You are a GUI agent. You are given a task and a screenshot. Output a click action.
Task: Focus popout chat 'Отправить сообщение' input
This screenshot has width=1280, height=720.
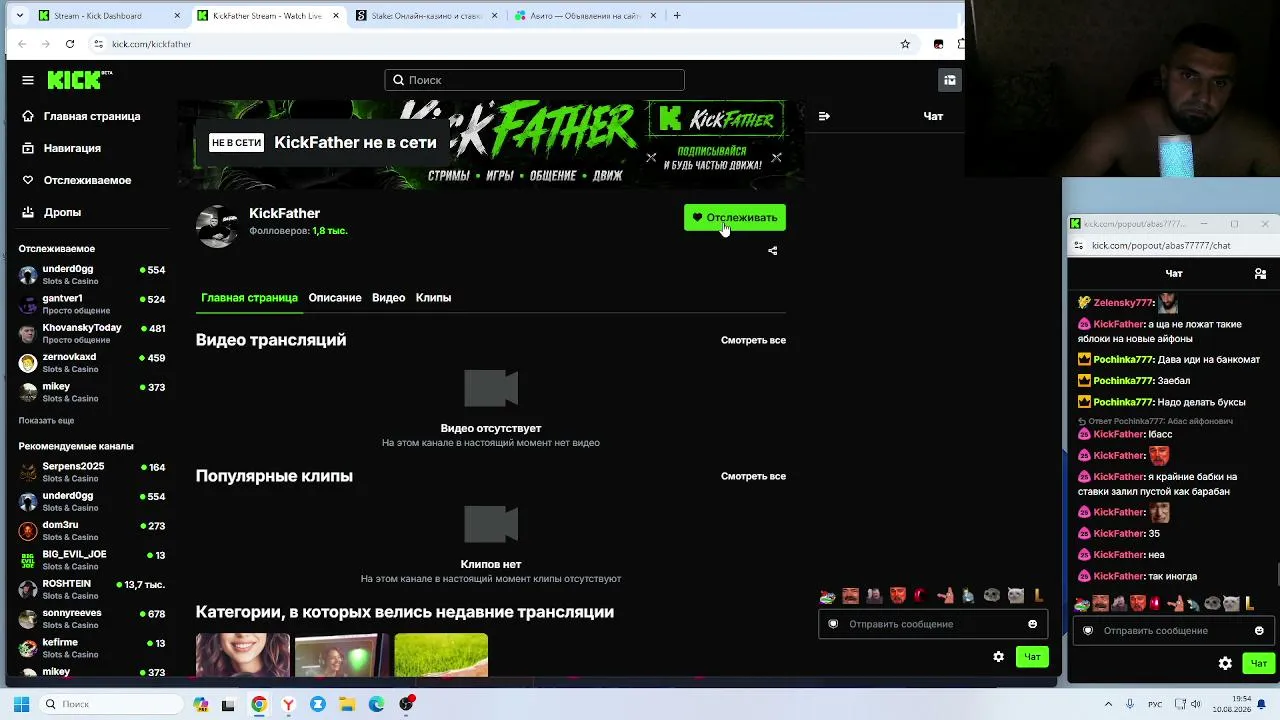pyautogui.click(x=1173, y=631)
